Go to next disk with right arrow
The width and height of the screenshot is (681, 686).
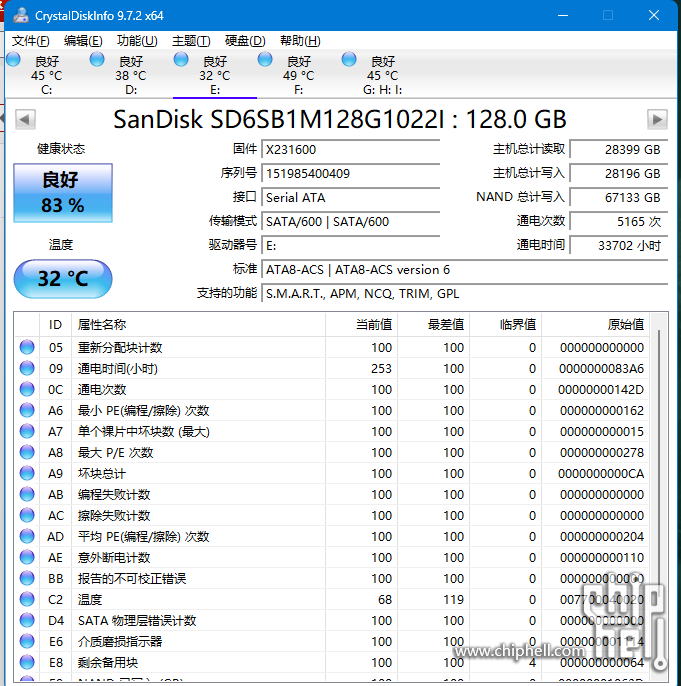[657, 119]
